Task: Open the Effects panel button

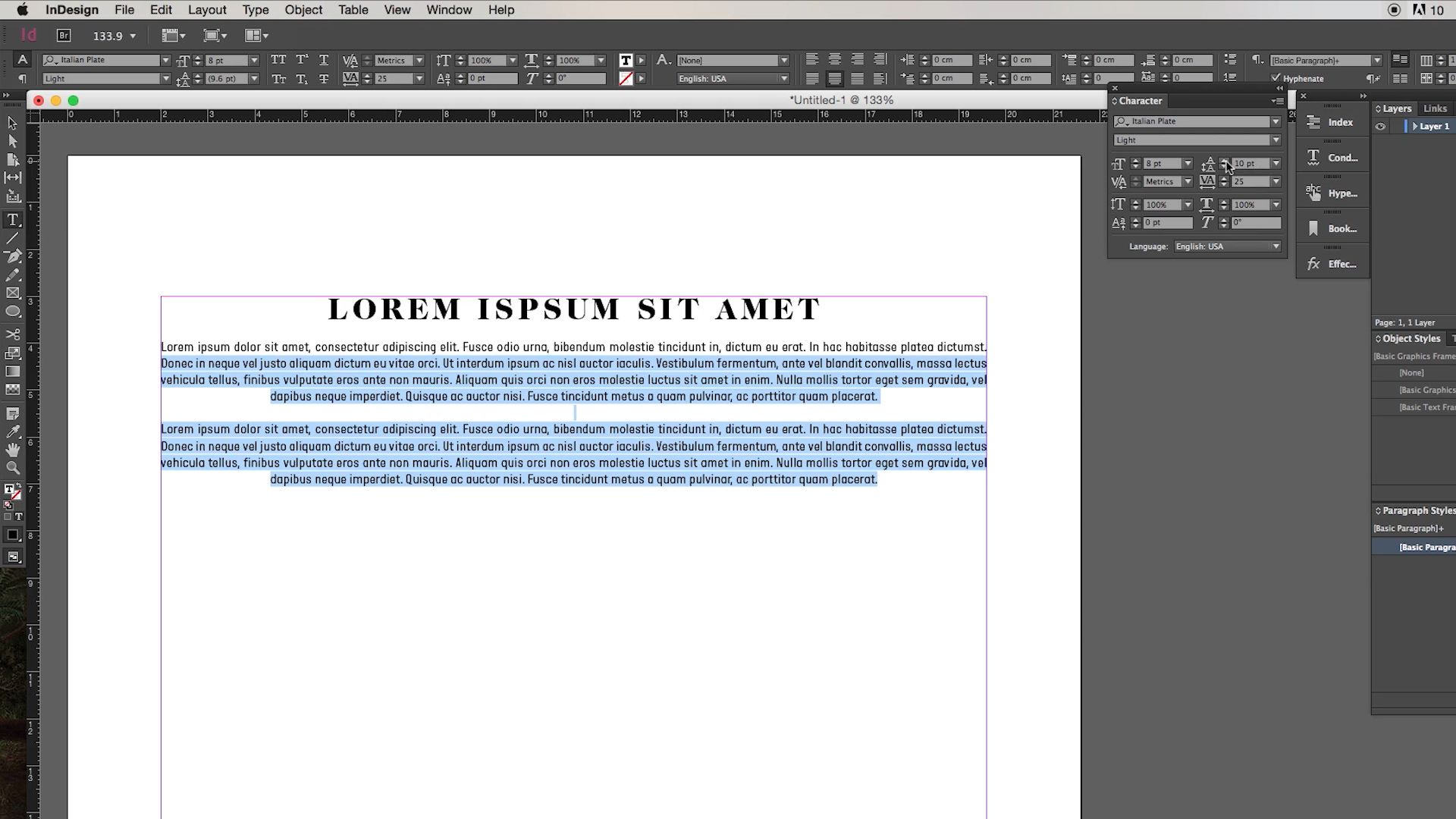Action: [x=1332, y=264]
